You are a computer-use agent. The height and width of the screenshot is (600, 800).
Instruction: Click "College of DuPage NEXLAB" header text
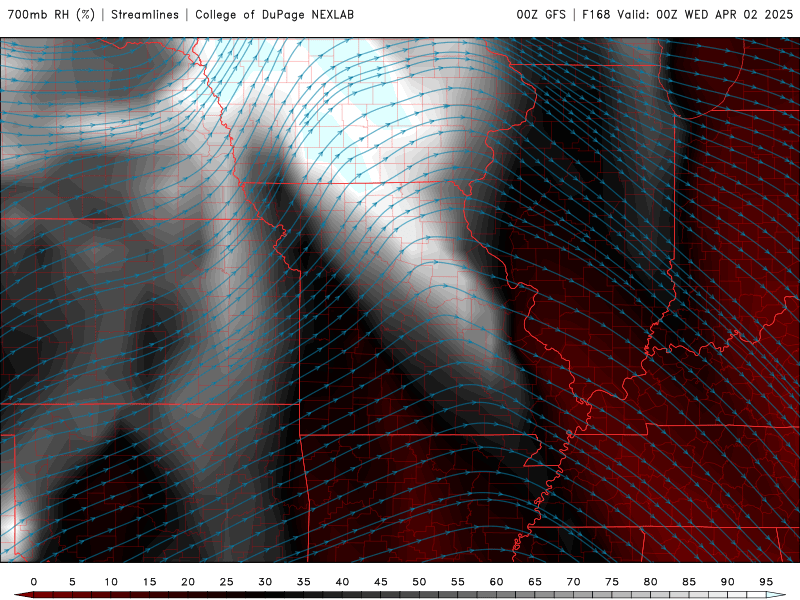pos(274,15)
